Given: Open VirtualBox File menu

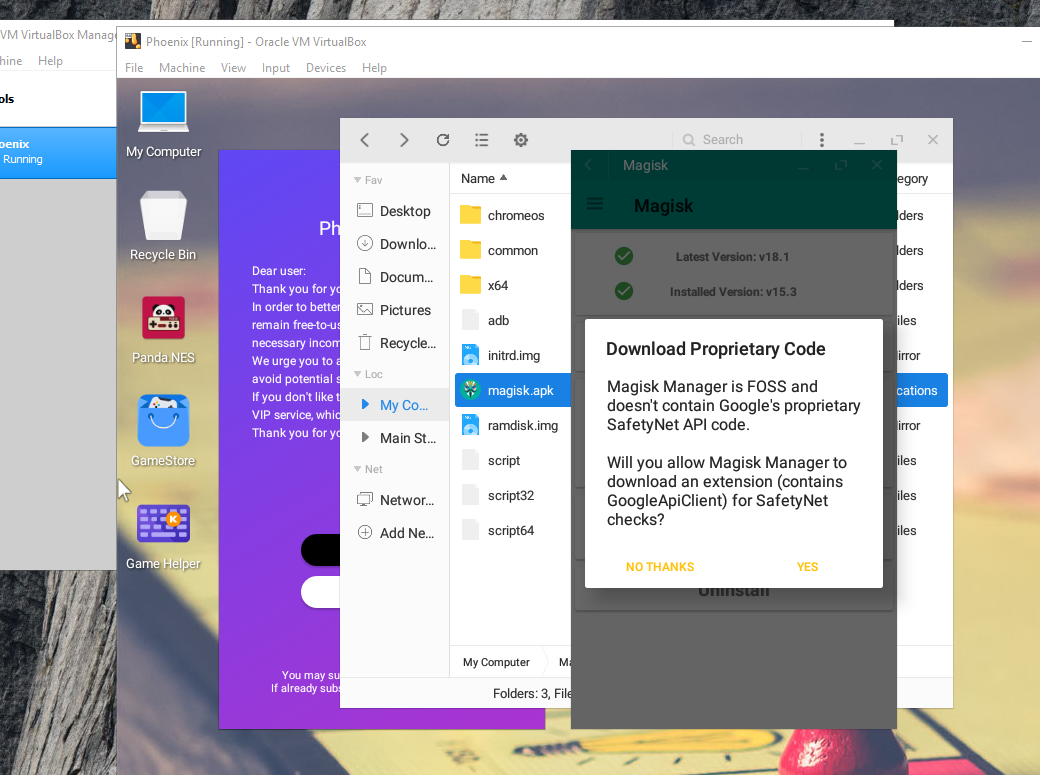Looking at the screenshot, I should click(134, 68).
